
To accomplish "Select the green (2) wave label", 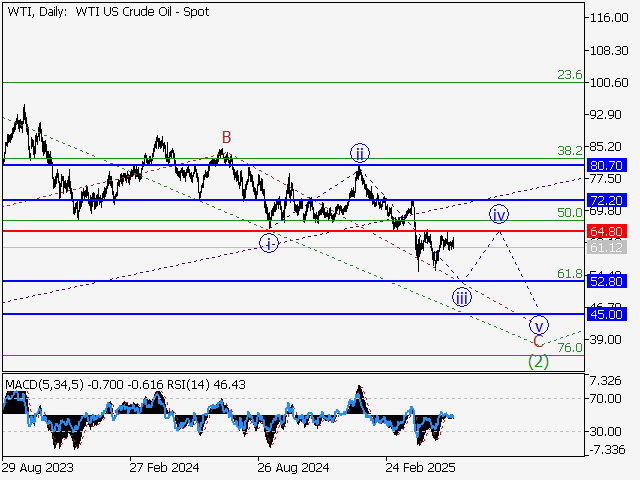I will tap(538, 361).
